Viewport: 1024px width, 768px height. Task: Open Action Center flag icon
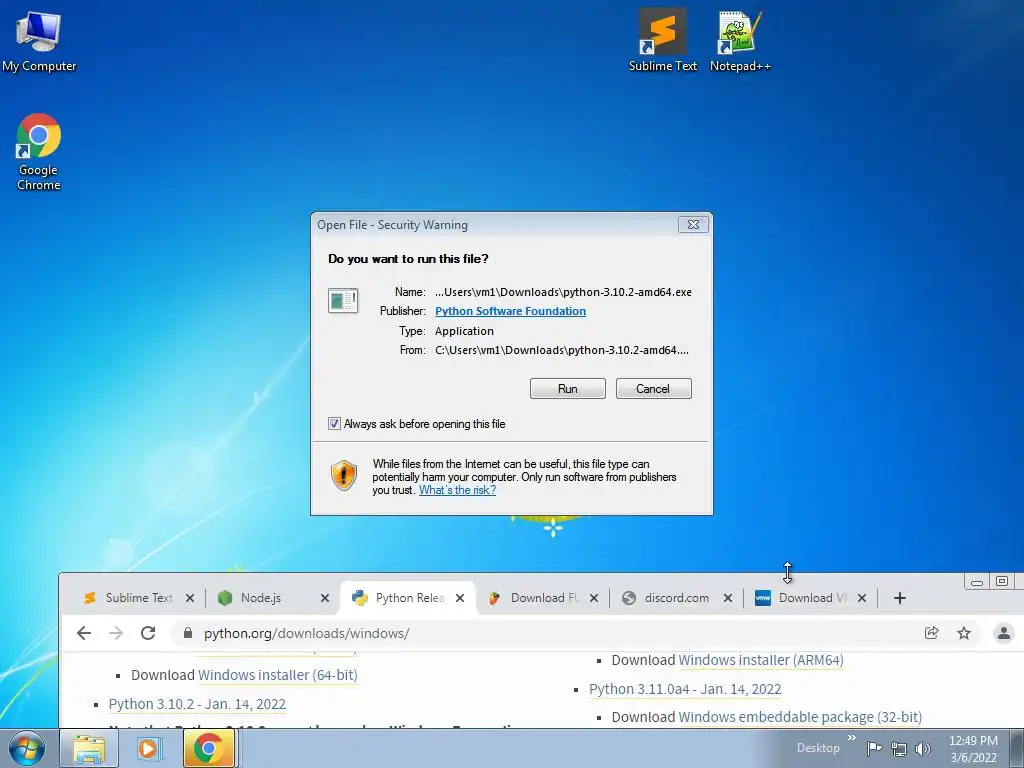click(x=874, y=748)
